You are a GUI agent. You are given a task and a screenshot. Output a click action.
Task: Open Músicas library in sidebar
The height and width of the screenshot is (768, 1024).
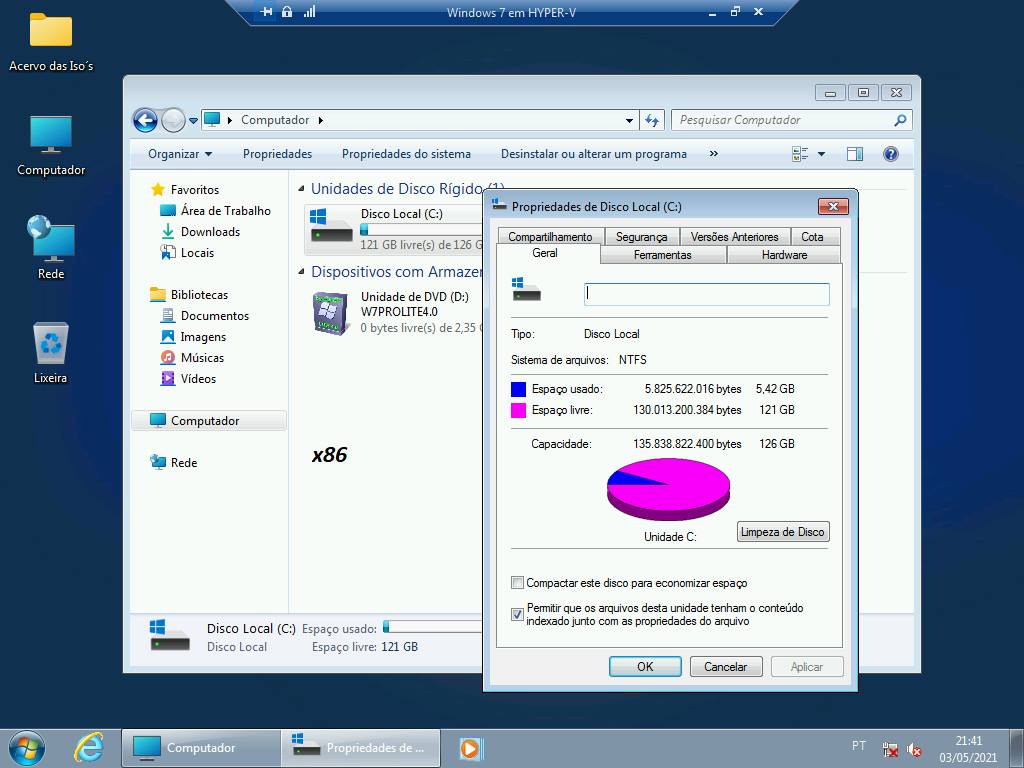click(192, 357)
